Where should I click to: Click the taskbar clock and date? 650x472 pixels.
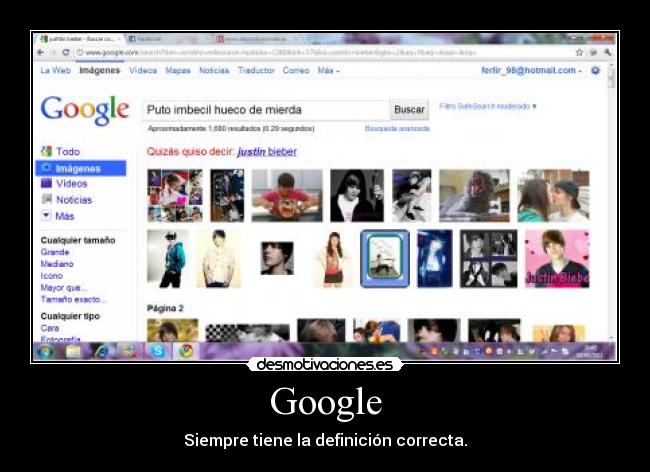590,352
